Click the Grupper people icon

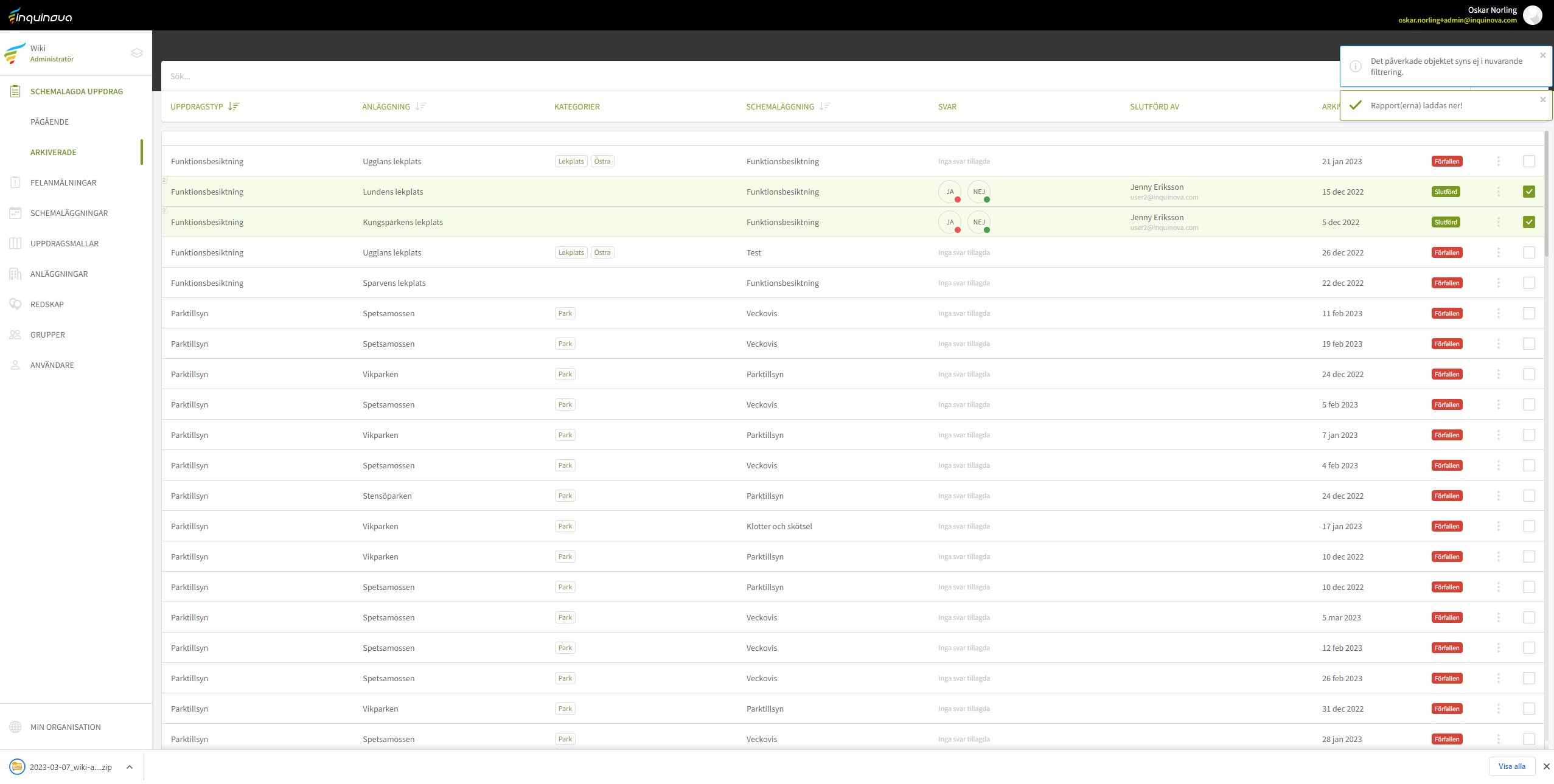15,335
